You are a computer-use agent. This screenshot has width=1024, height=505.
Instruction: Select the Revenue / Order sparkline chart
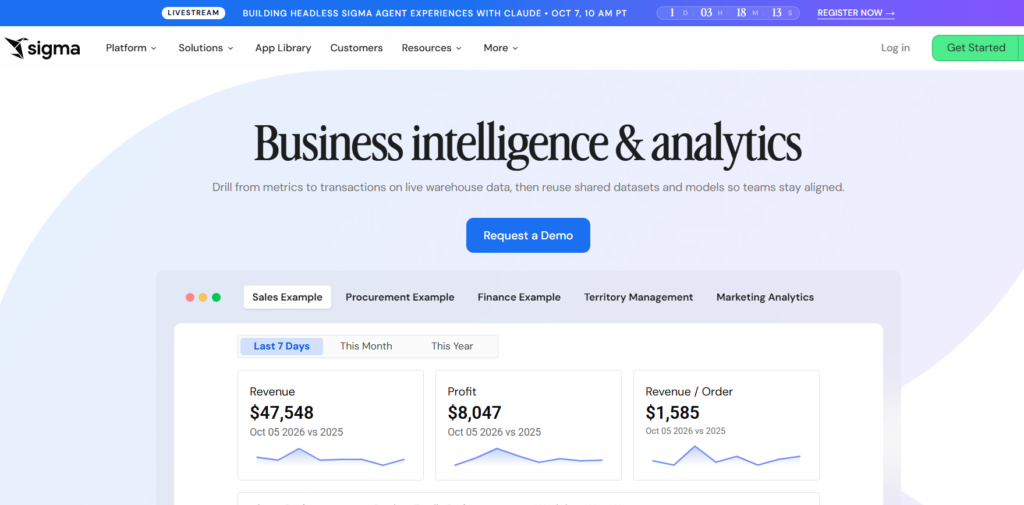click(726, 455)
